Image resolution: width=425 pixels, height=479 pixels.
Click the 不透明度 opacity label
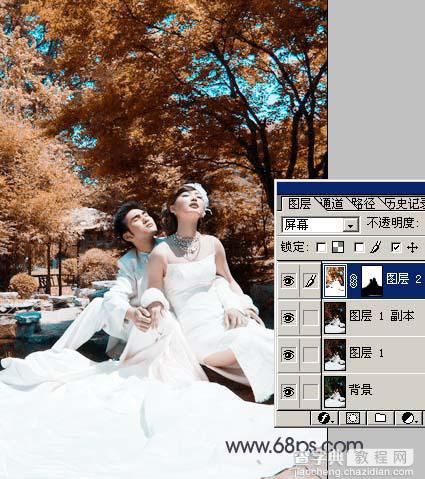(x=393, y=223)
